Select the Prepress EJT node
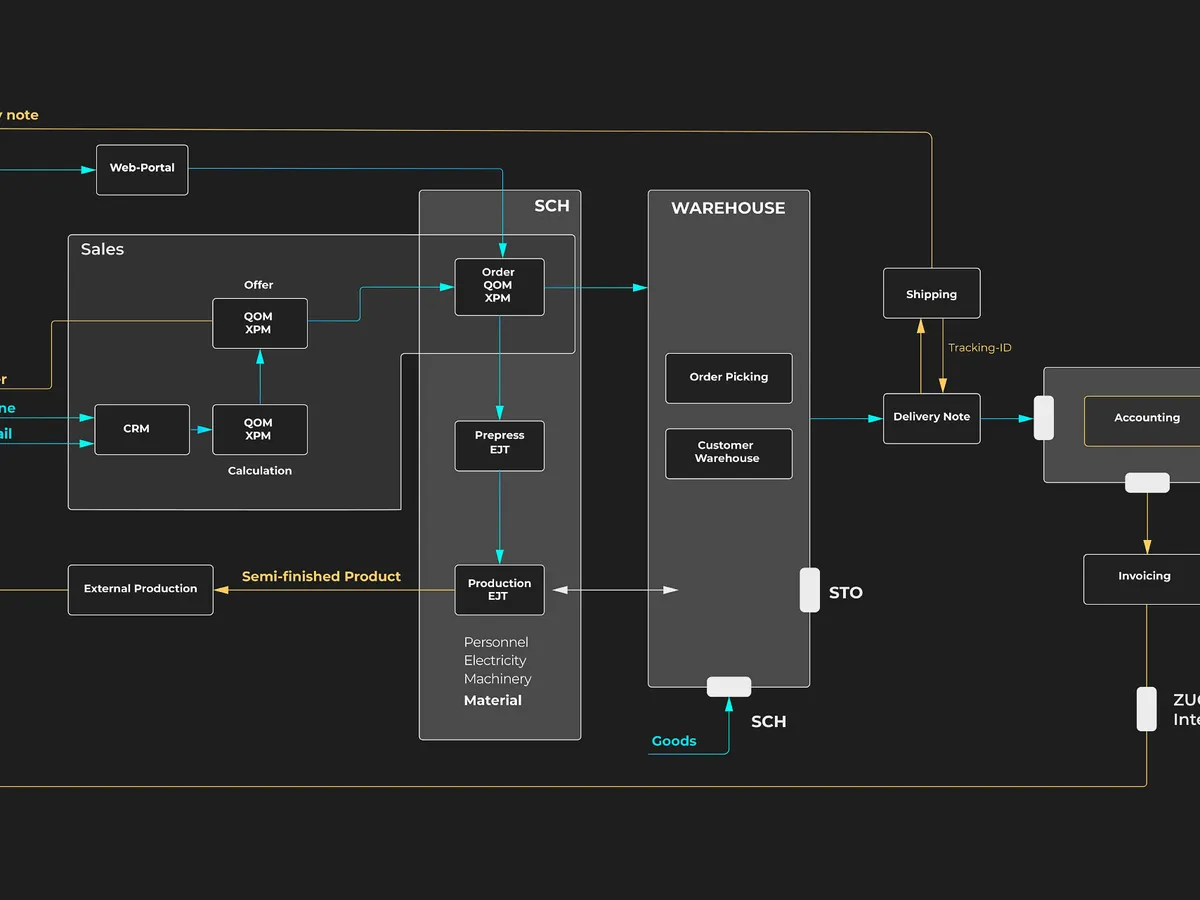Screen dimensions: 1200x900 coord(499,444)
